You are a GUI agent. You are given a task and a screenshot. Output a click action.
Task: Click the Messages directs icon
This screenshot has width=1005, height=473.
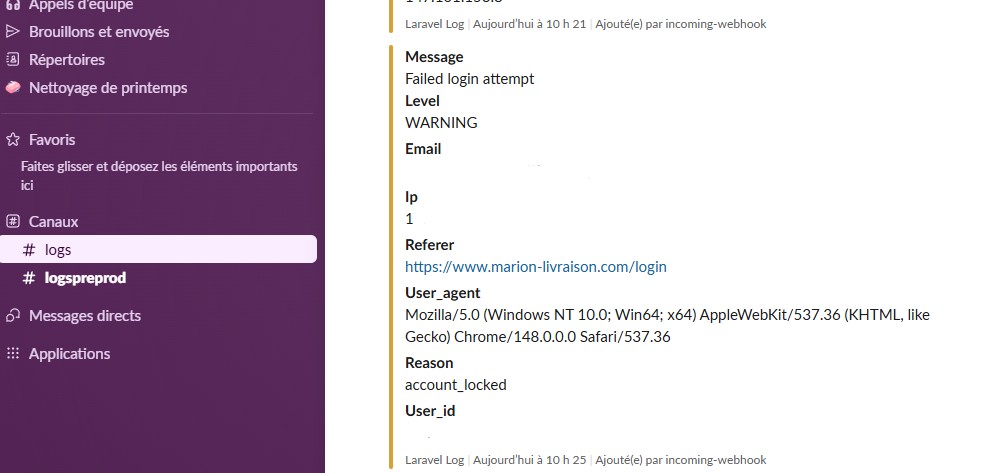[x=13, y=315]
